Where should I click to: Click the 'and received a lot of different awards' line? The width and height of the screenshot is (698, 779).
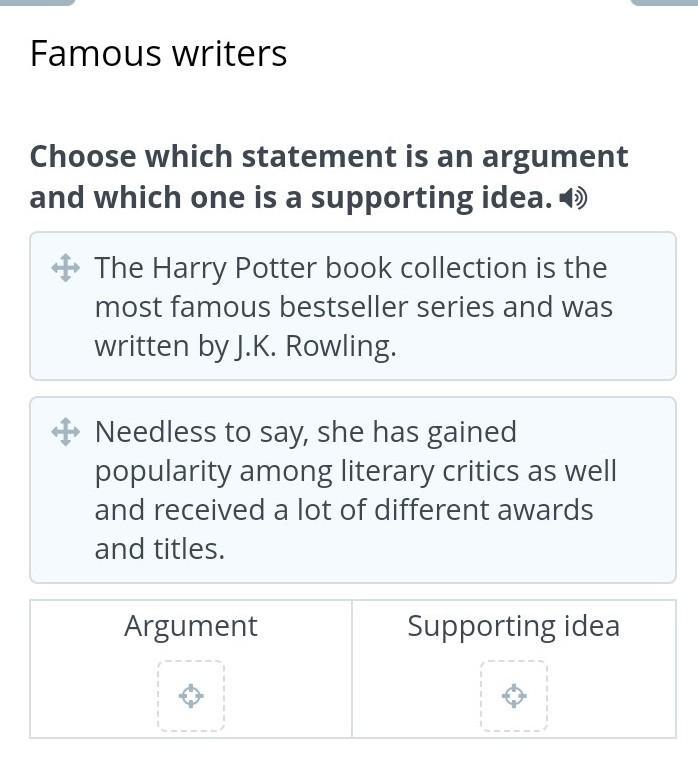[344, 510]
